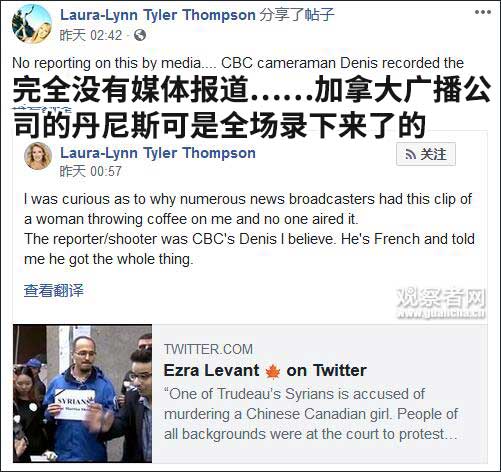Screen dimensions: 501x472
Task: Open shared post author's profile avatar
Action: 38,156
